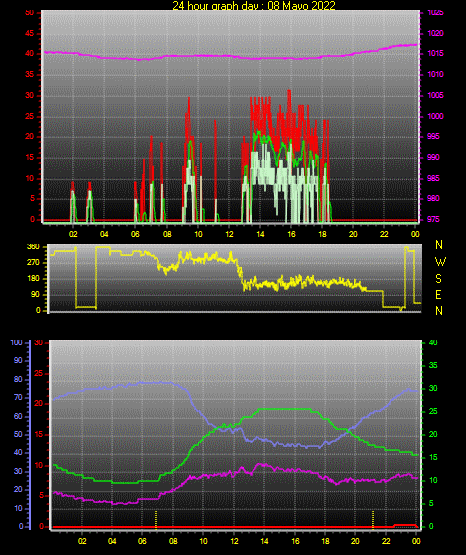Viewport: 466px width, 555px height.
Task: Click the blue 100 humidity axis label
Action: 16,342
